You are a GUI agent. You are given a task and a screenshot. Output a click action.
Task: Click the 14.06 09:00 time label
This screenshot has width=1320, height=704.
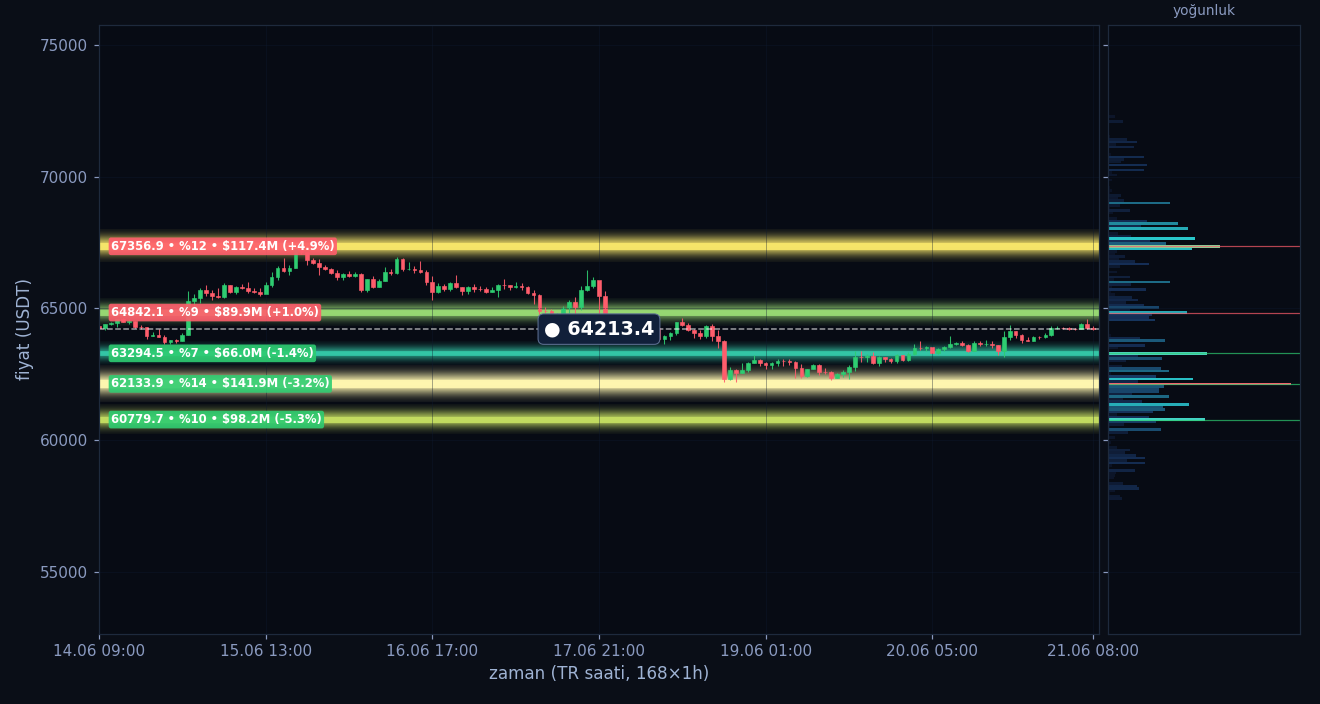pyautogui.click(x=99, y=651)
